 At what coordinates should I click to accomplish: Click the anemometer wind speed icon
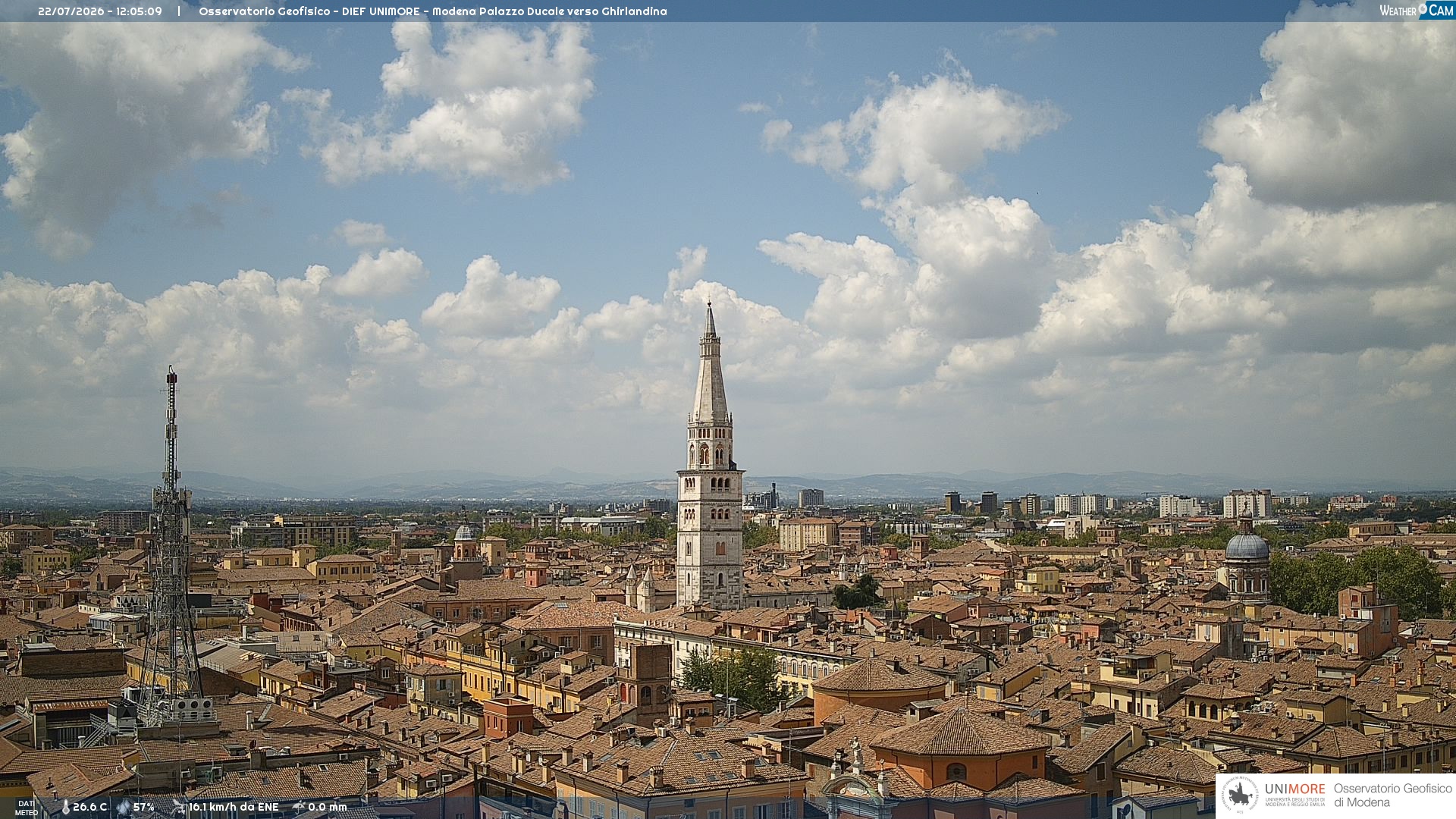tap(179, 808)
